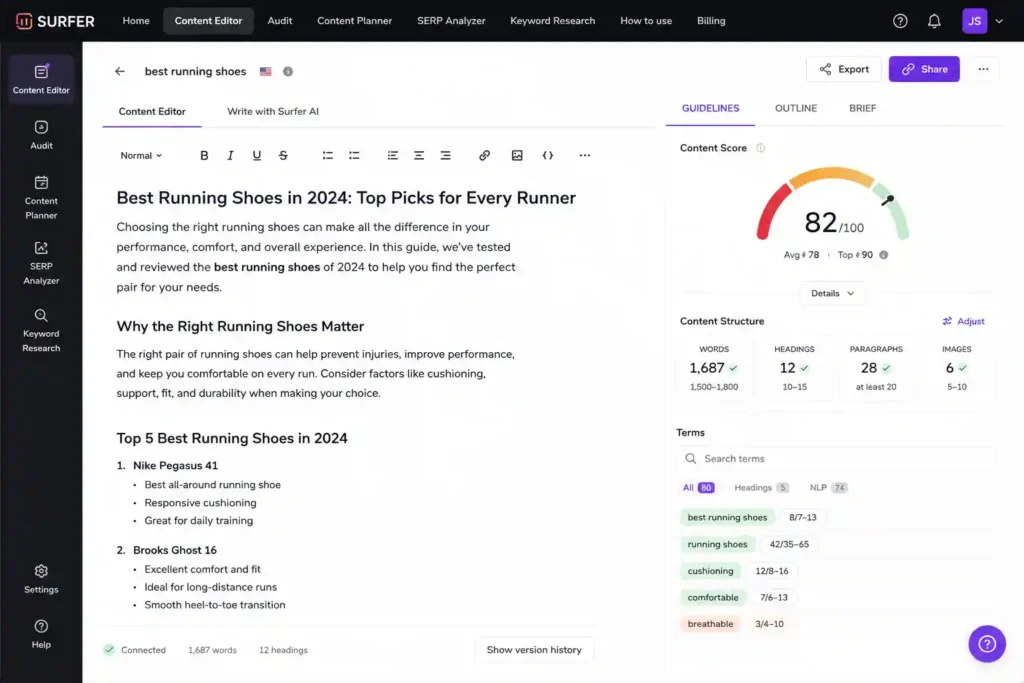Screen dimensions: 1024x683
Task: Filter terms by All 80
Action: click(x=698, y=488)
